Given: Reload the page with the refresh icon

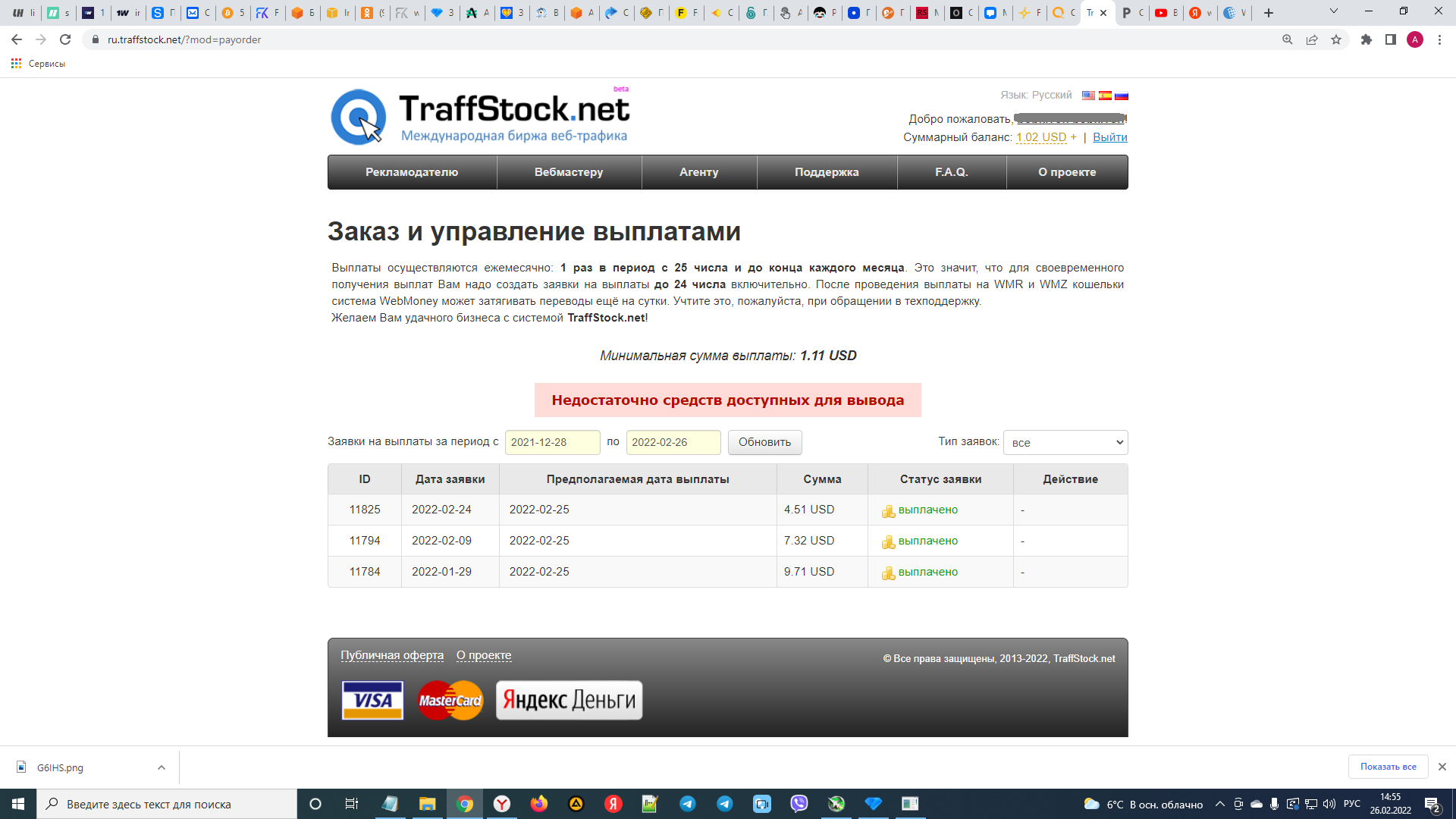Looking at the screenshot, I should 65,39.
